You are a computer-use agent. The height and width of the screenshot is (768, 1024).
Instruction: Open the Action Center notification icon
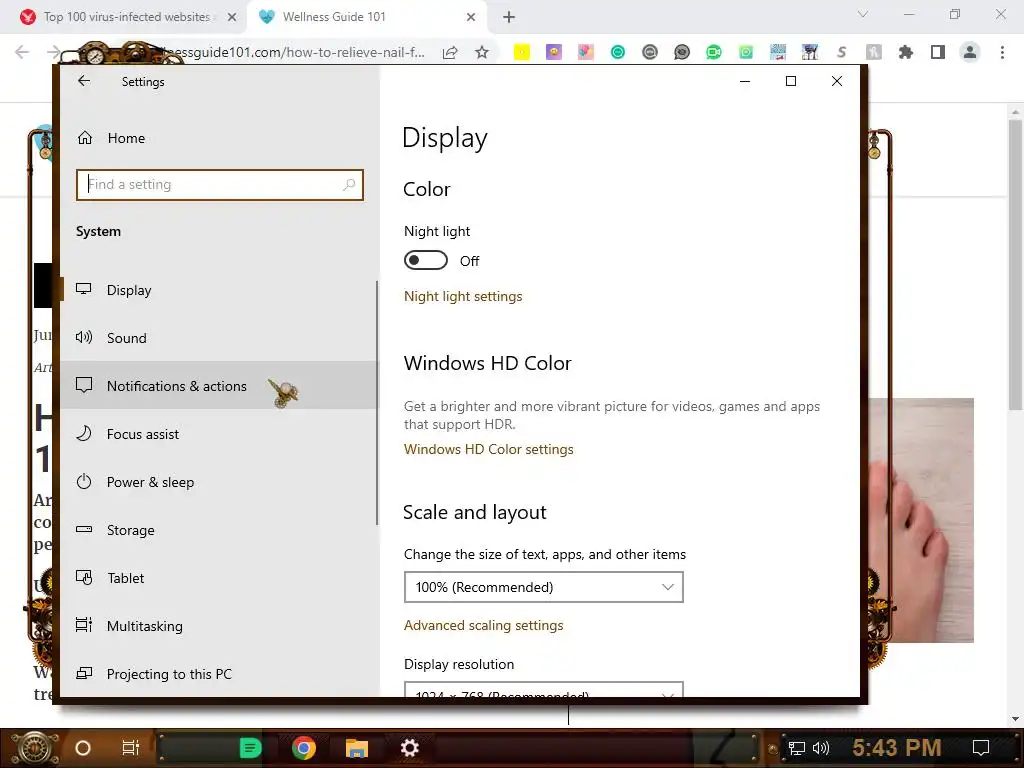point(981,748)
